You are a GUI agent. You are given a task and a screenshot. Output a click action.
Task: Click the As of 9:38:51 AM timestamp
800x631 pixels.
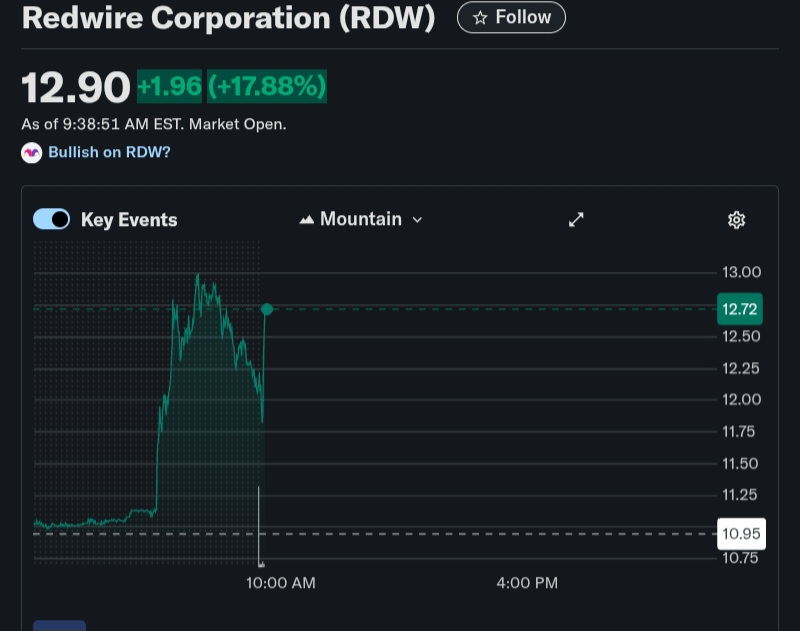click(x=154, y=124)
